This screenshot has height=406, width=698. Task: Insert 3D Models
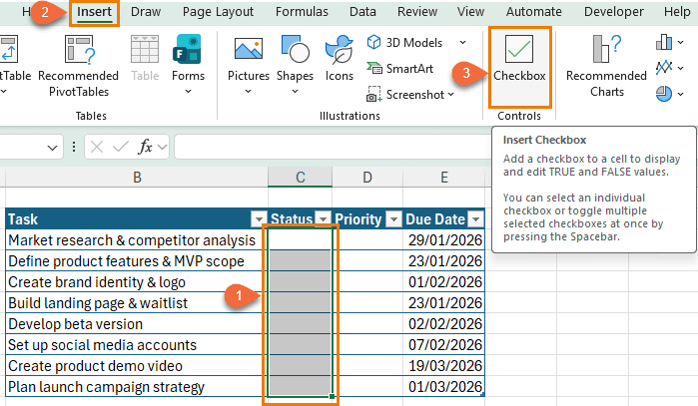[x=408, y=42]
